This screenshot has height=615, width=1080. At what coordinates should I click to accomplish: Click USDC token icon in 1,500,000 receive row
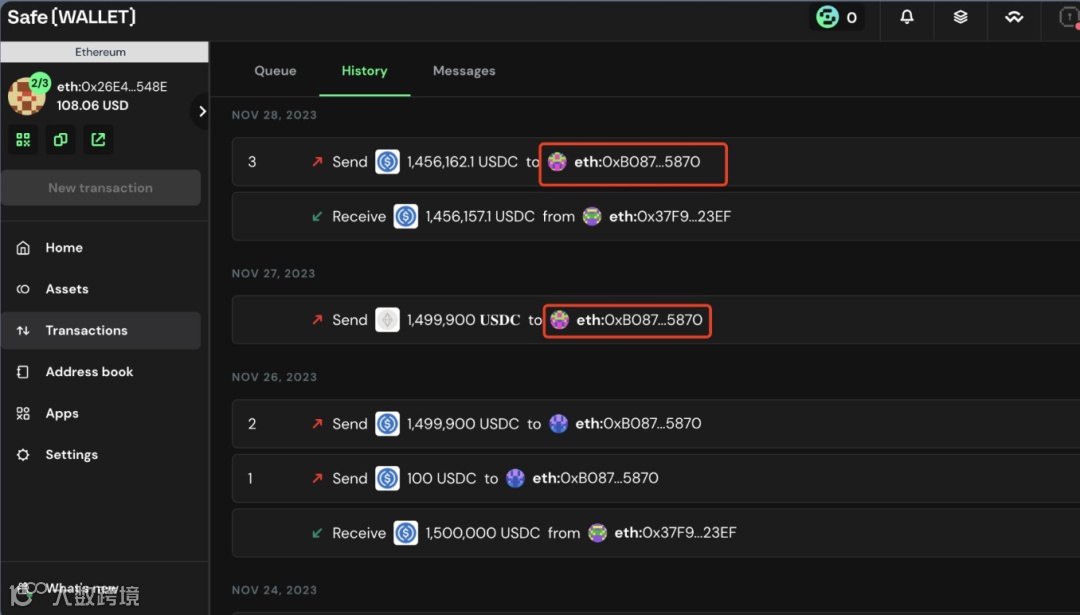(x=406, y=533)
